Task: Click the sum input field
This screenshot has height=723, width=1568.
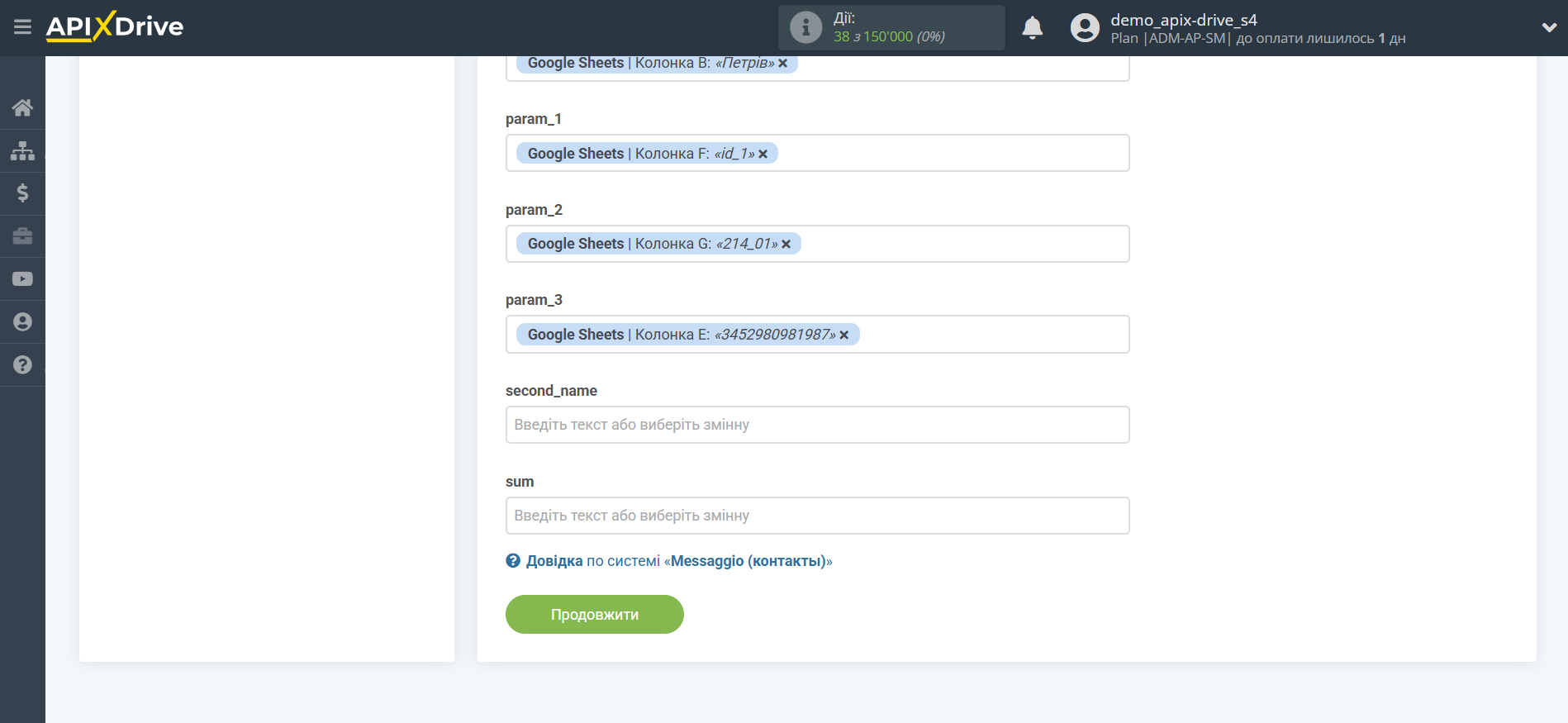Action: pyautogui.click(x=817, y=516)
